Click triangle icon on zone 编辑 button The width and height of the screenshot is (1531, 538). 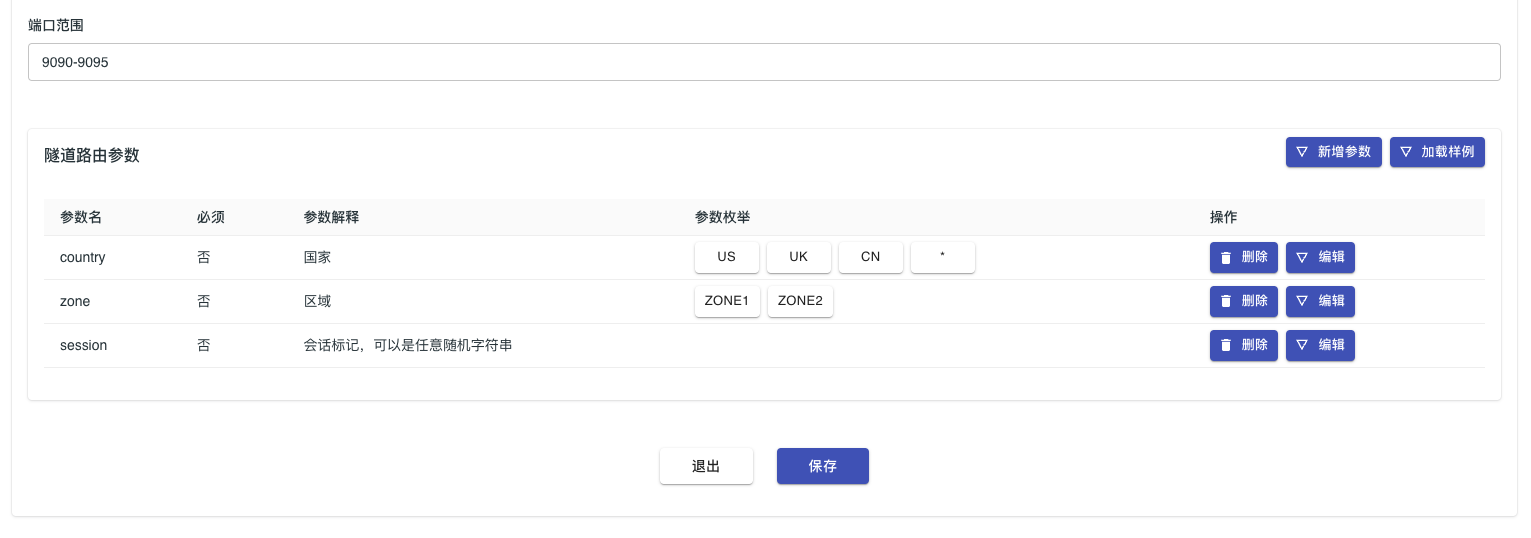[x=1302, y=302]
